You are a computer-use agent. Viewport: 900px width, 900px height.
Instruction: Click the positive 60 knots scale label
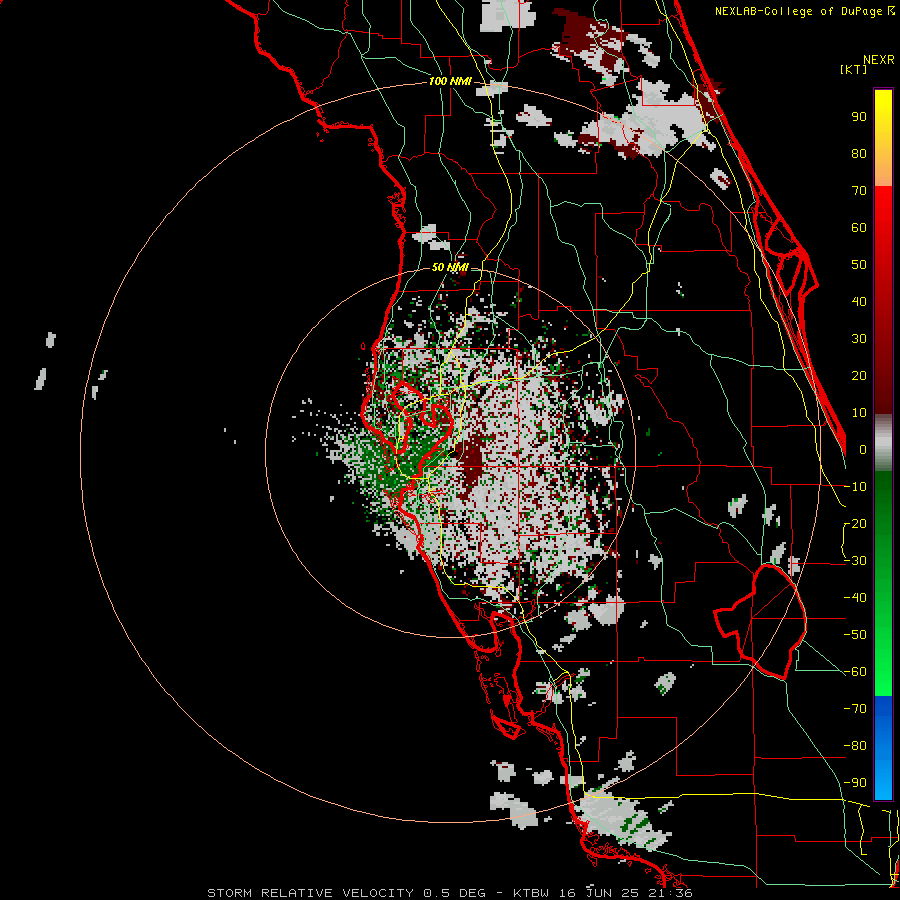pos(859,228)
